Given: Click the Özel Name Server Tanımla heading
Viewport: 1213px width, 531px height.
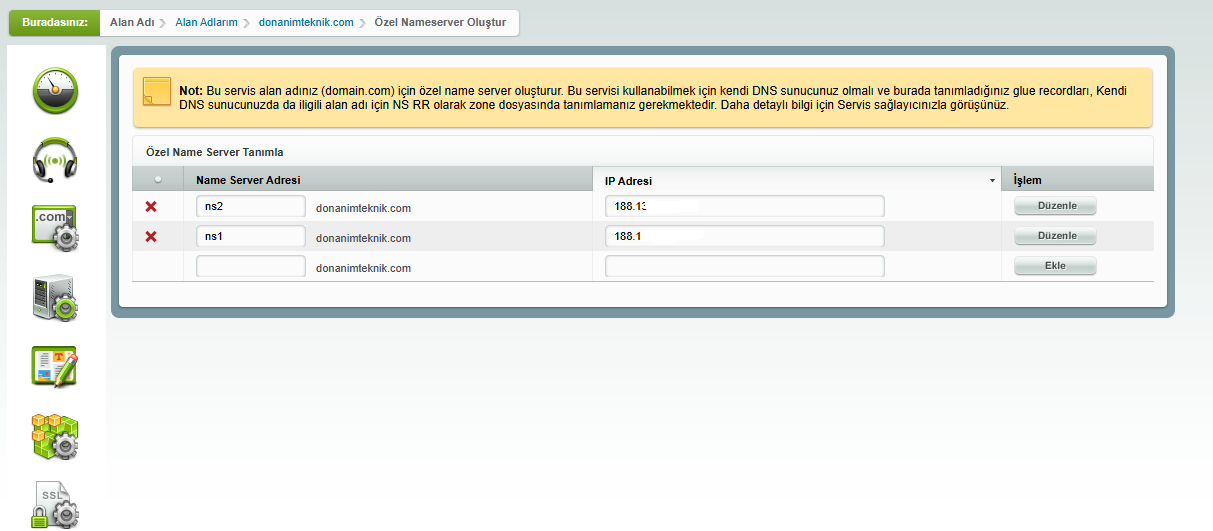Looking at the screenshot, I should [215, 152].
